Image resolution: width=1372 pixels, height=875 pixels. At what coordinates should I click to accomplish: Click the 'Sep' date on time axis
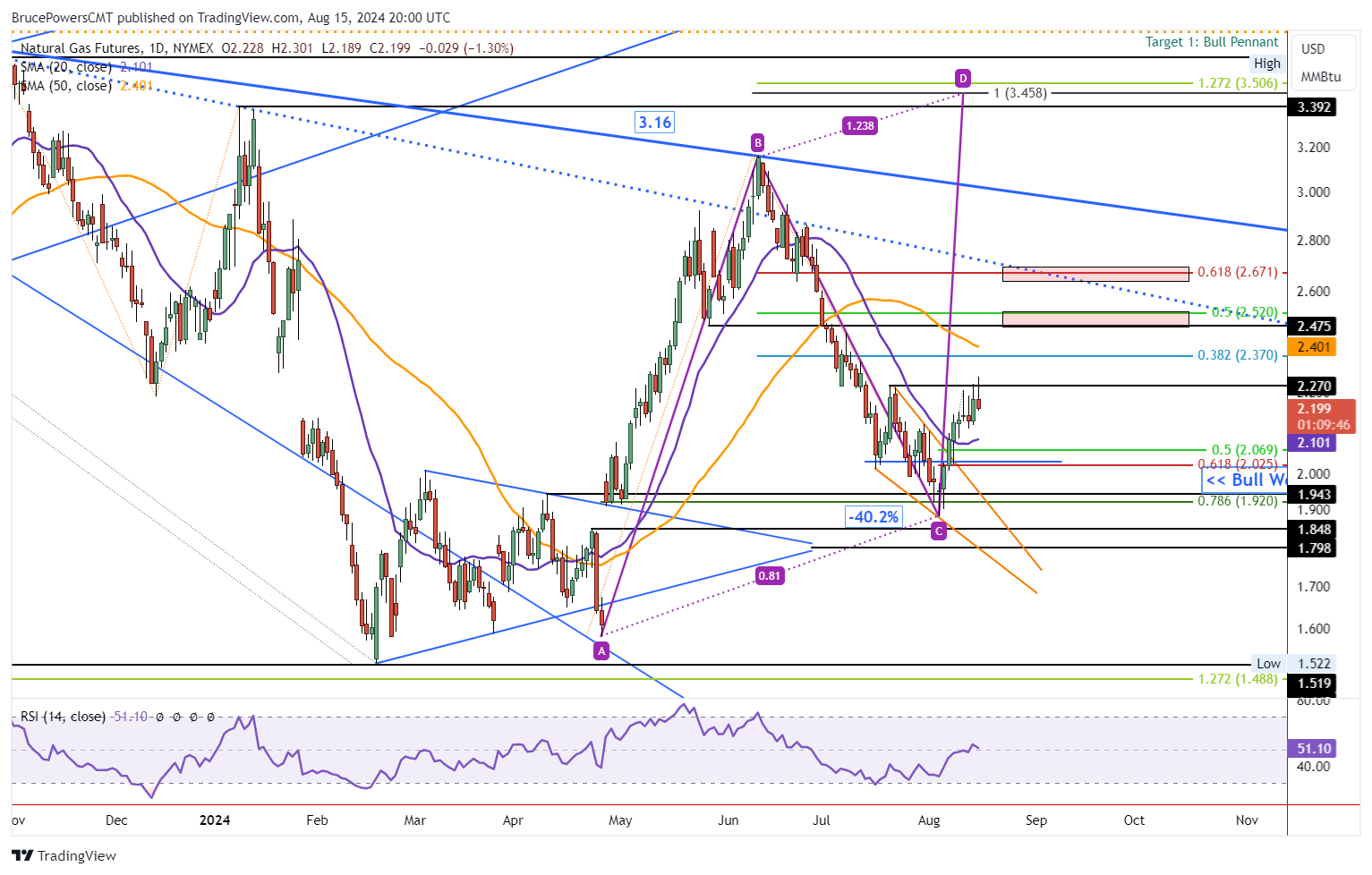pos(1035,820)
